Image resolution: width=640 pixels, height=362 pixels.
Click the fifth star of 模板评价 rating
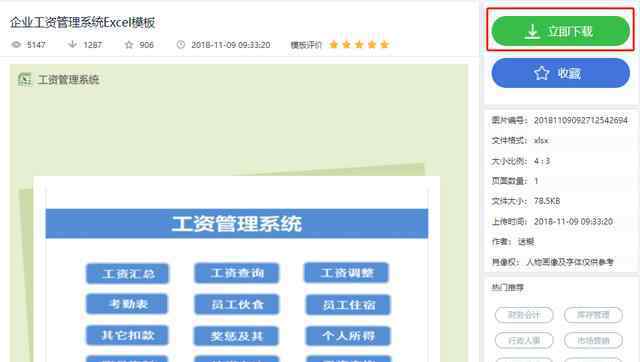384,44
